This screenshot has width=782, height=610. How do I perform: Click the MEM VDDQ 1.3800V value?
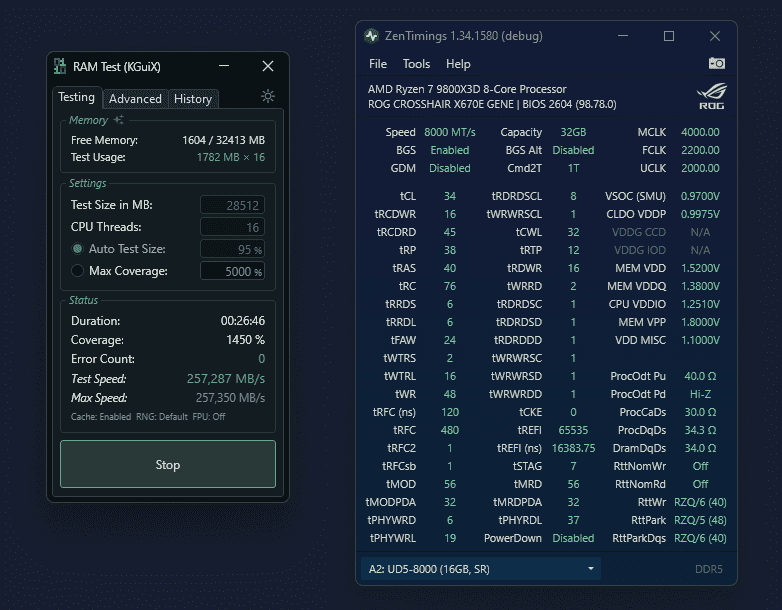[x=700, y=286]
